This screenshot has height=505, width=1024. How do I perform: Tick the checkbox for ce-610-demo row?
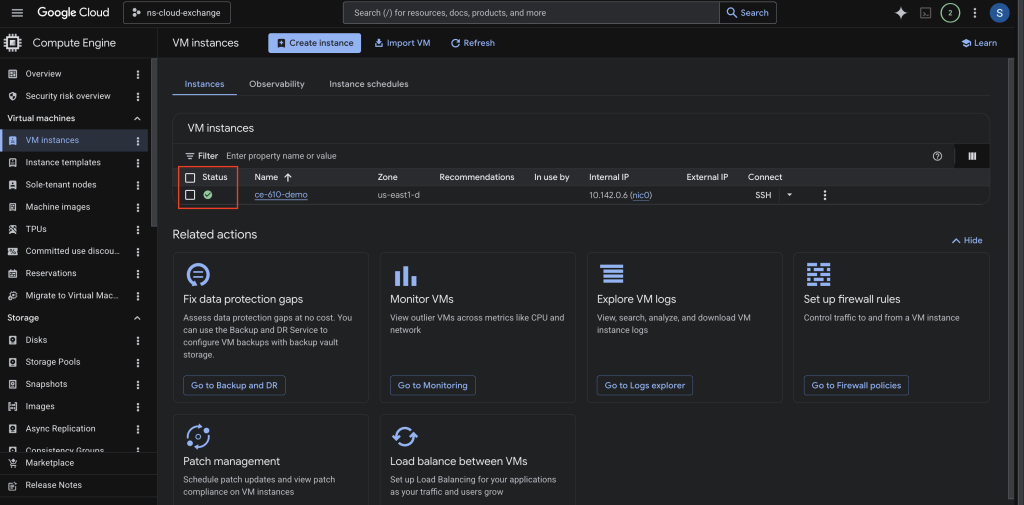[x=190, y=195]
